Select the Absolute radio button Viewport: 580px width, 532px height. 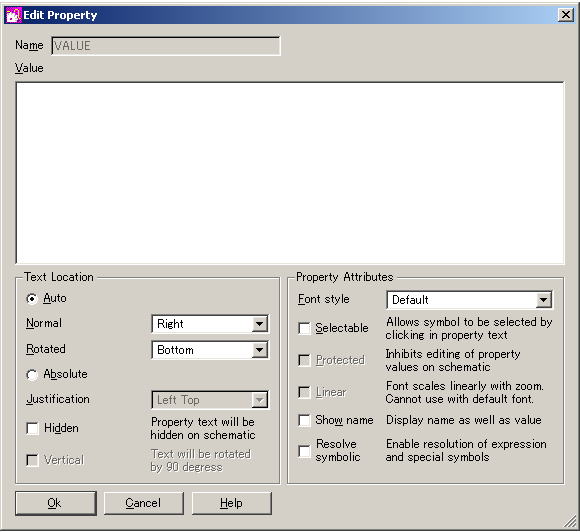point(32,375)
